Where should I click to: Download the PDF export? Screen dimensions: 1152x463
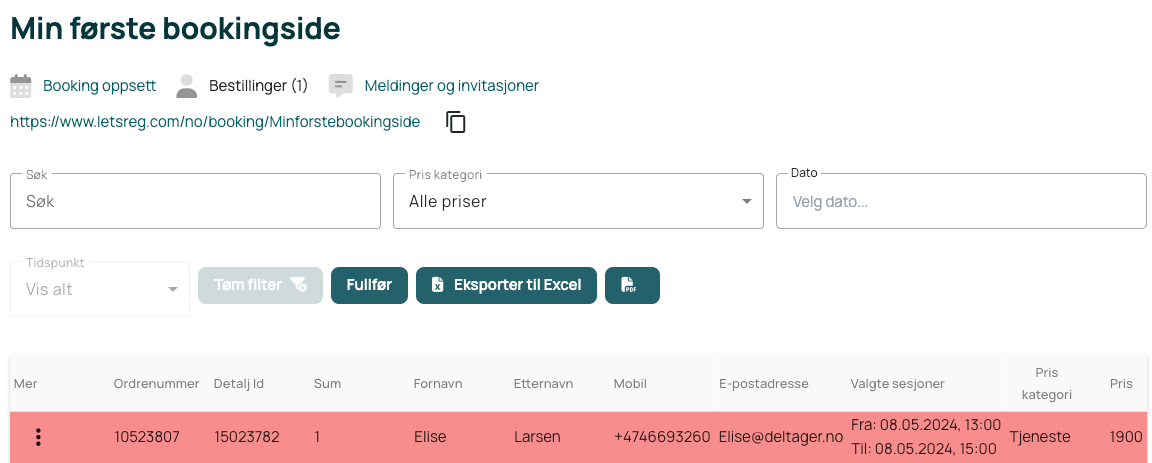click(x=633, y=285)
